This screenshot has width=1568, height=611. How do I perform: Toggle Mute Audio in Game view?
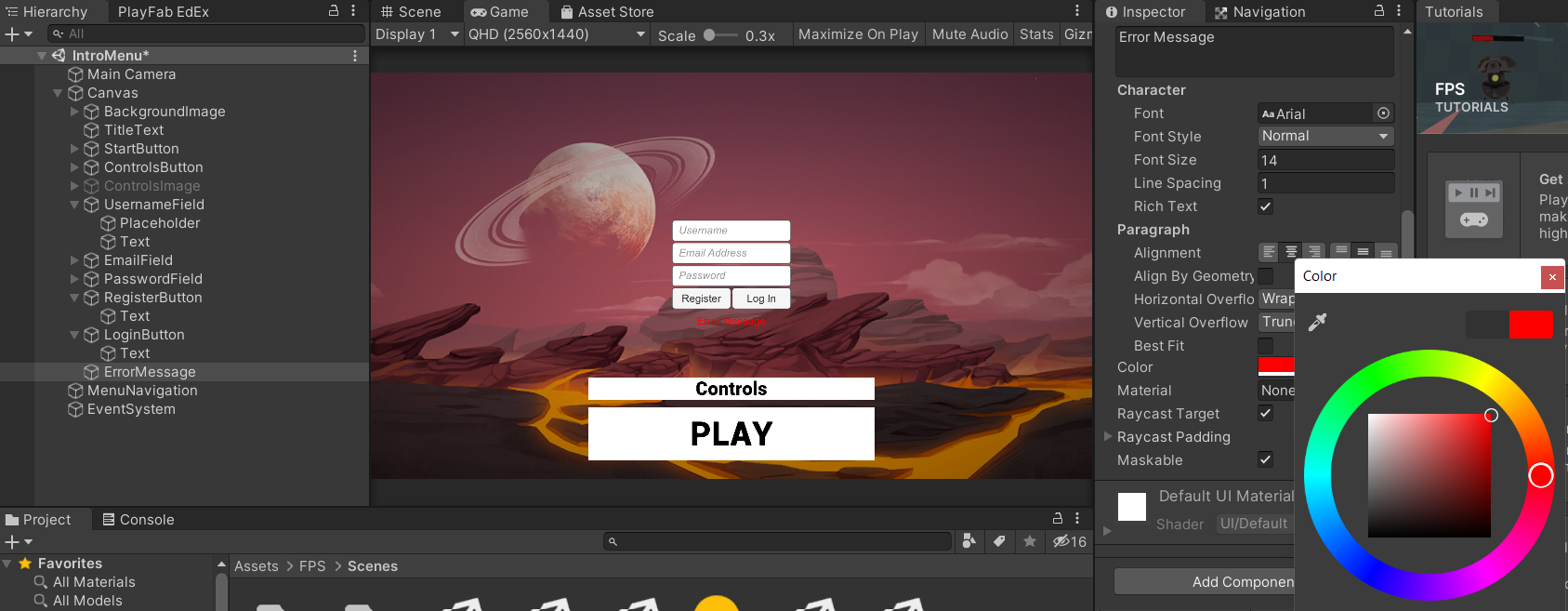pyautogui.click(x=969, y=34)
